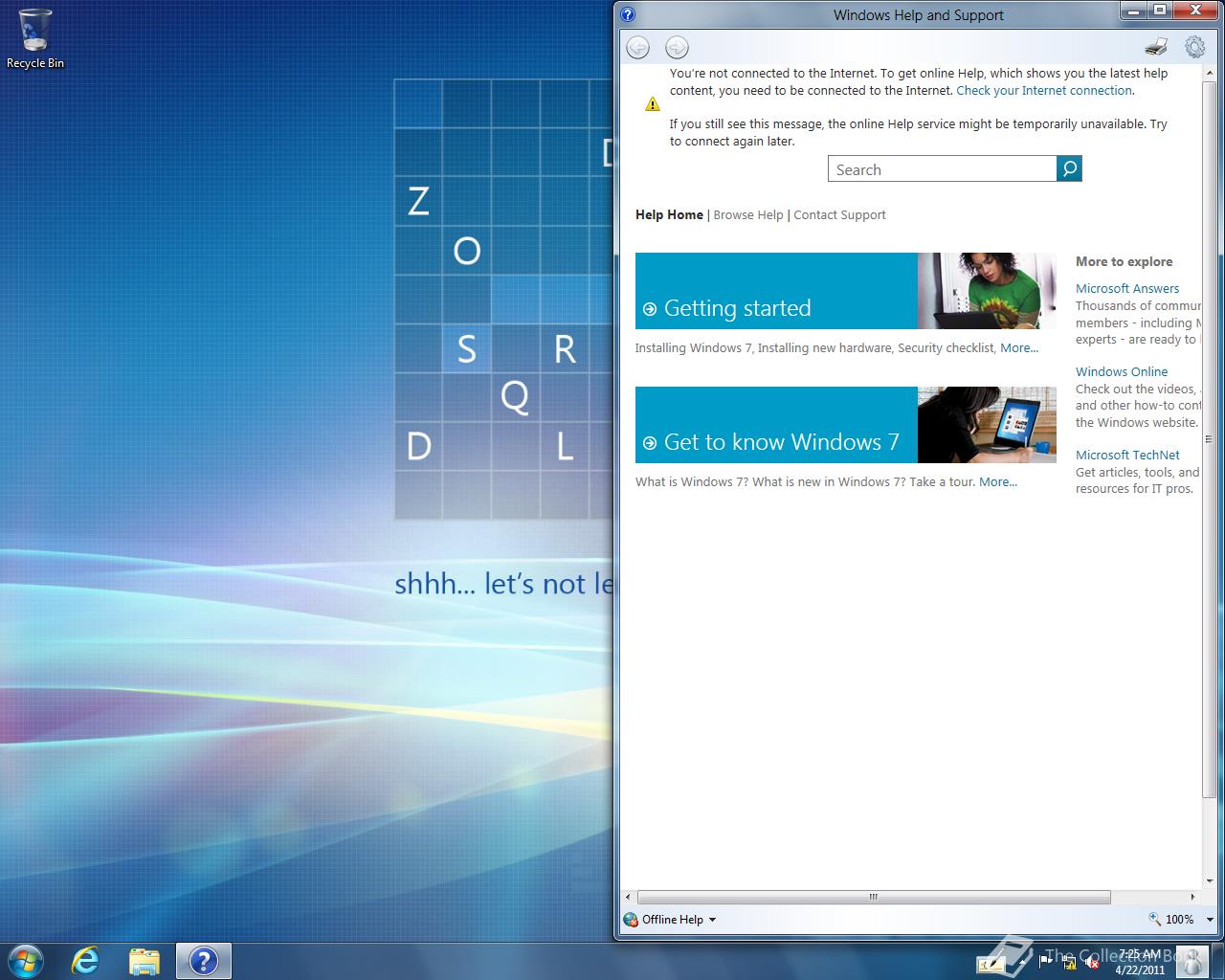Click the laptop photo thumbnail

(987, 425)
